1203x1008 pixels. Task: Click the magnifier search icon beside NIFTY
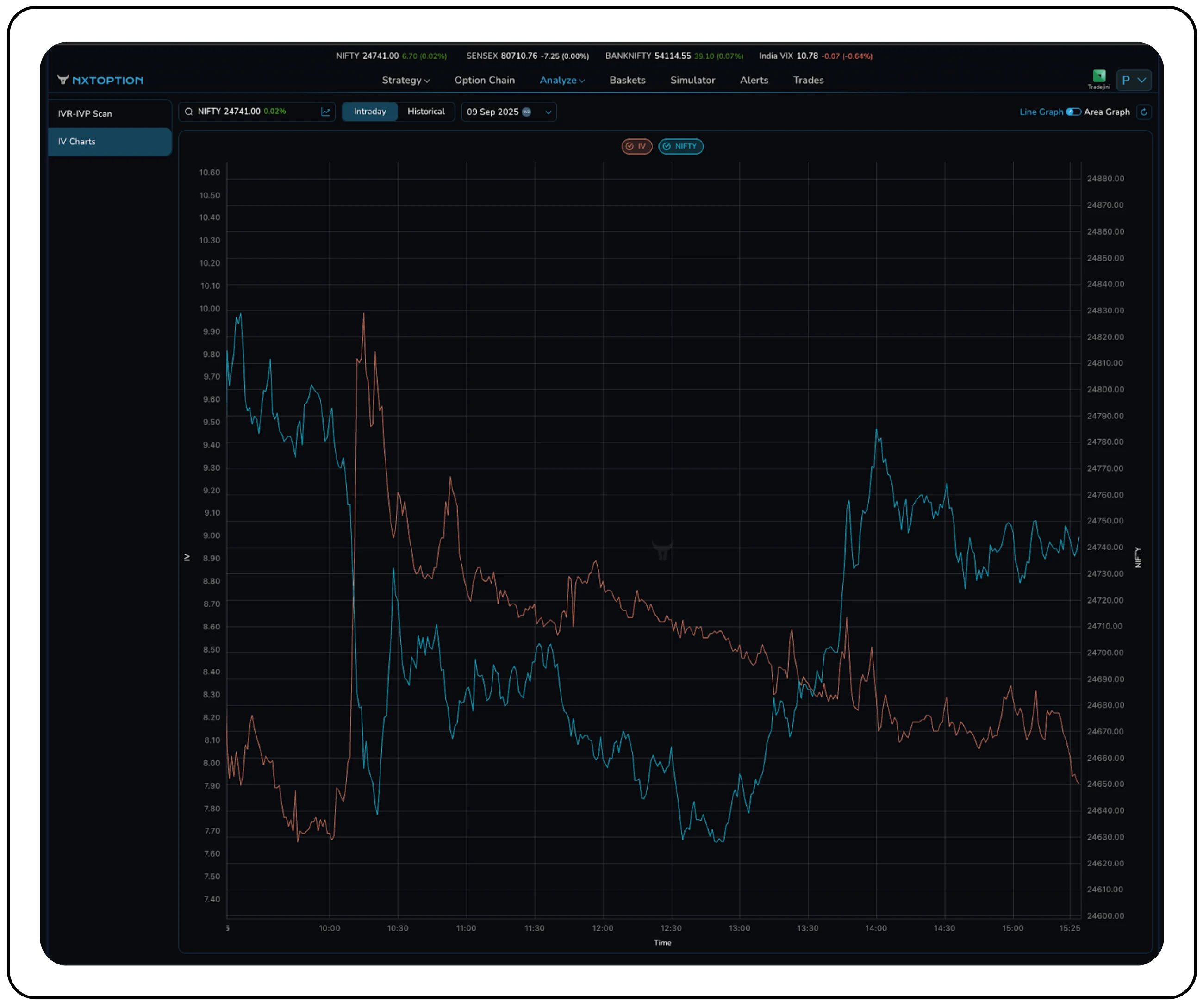pyautogui.click(x=189, y=112)
